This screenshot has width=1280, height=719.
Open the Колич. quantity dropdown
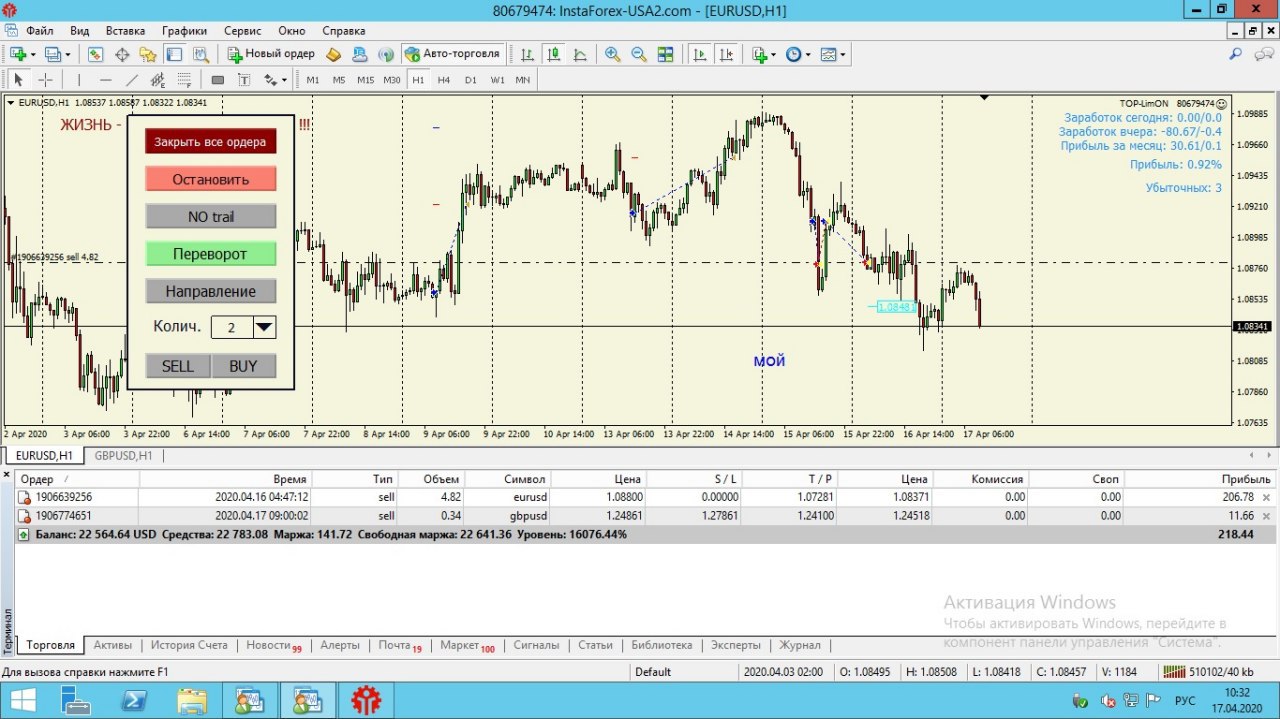click(264, 327)
